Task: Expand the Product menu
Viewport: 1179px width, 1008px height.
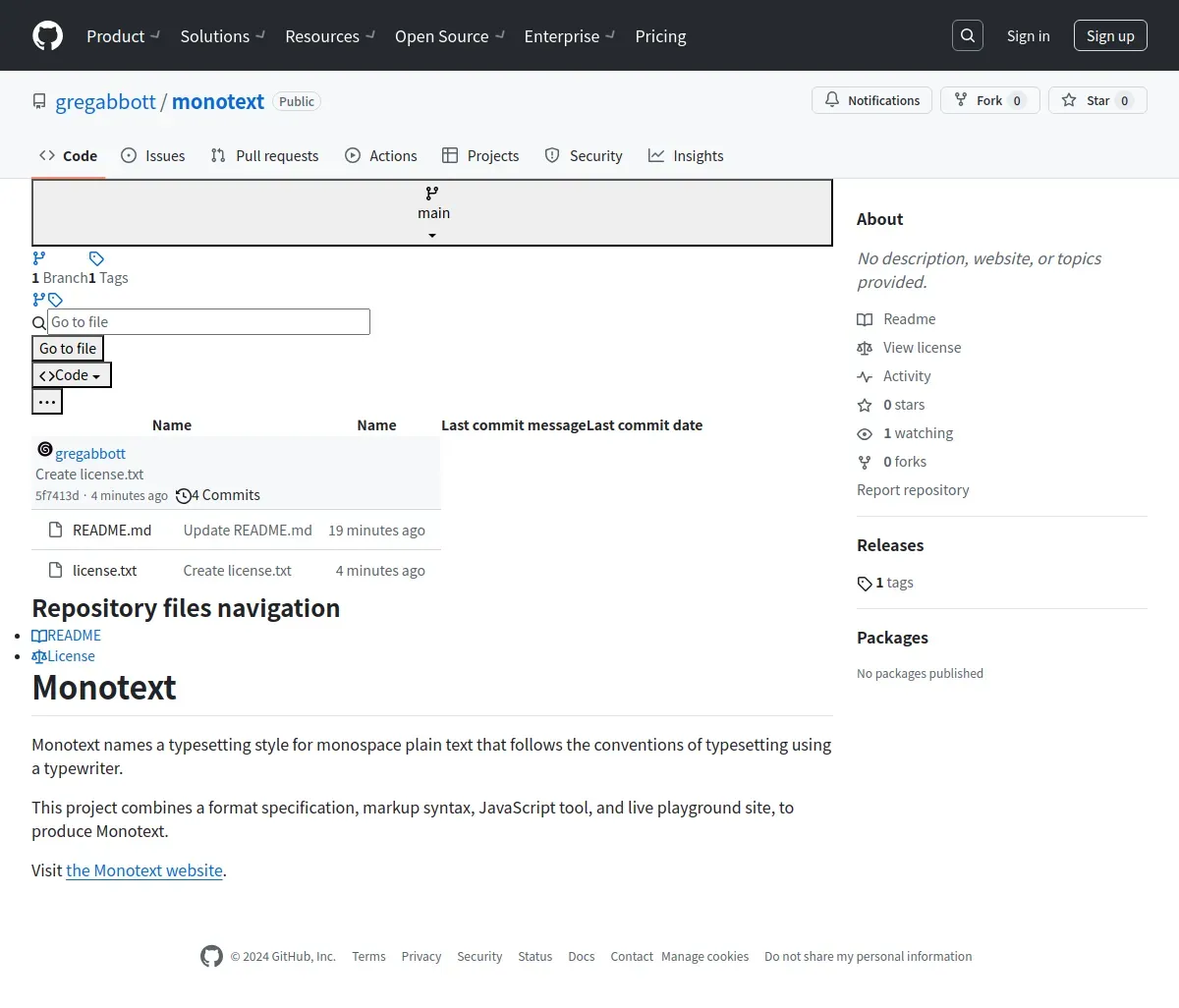Action: [x=124, y=35]
